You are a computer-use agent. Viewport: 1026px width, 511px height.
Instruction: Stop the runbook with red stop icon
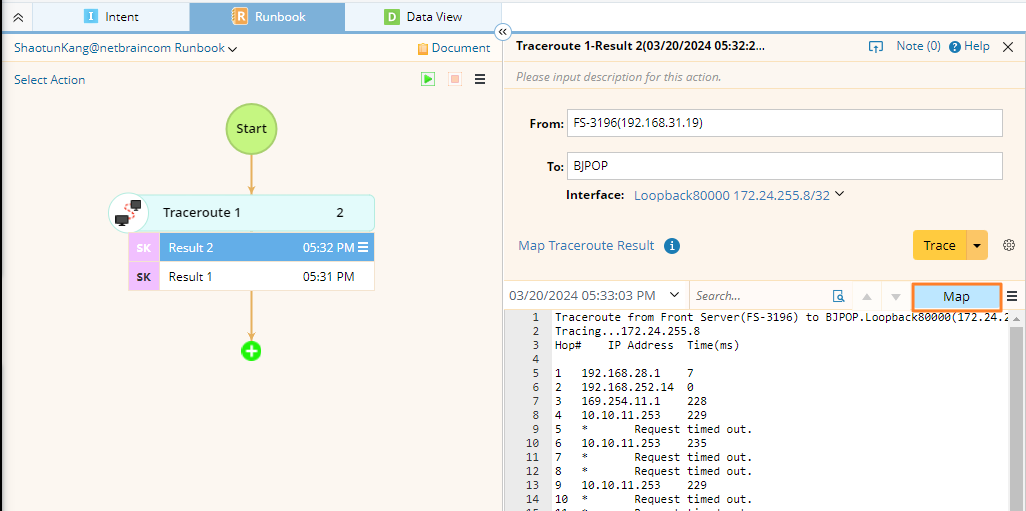pyautogui.click(x=455, y=79)
